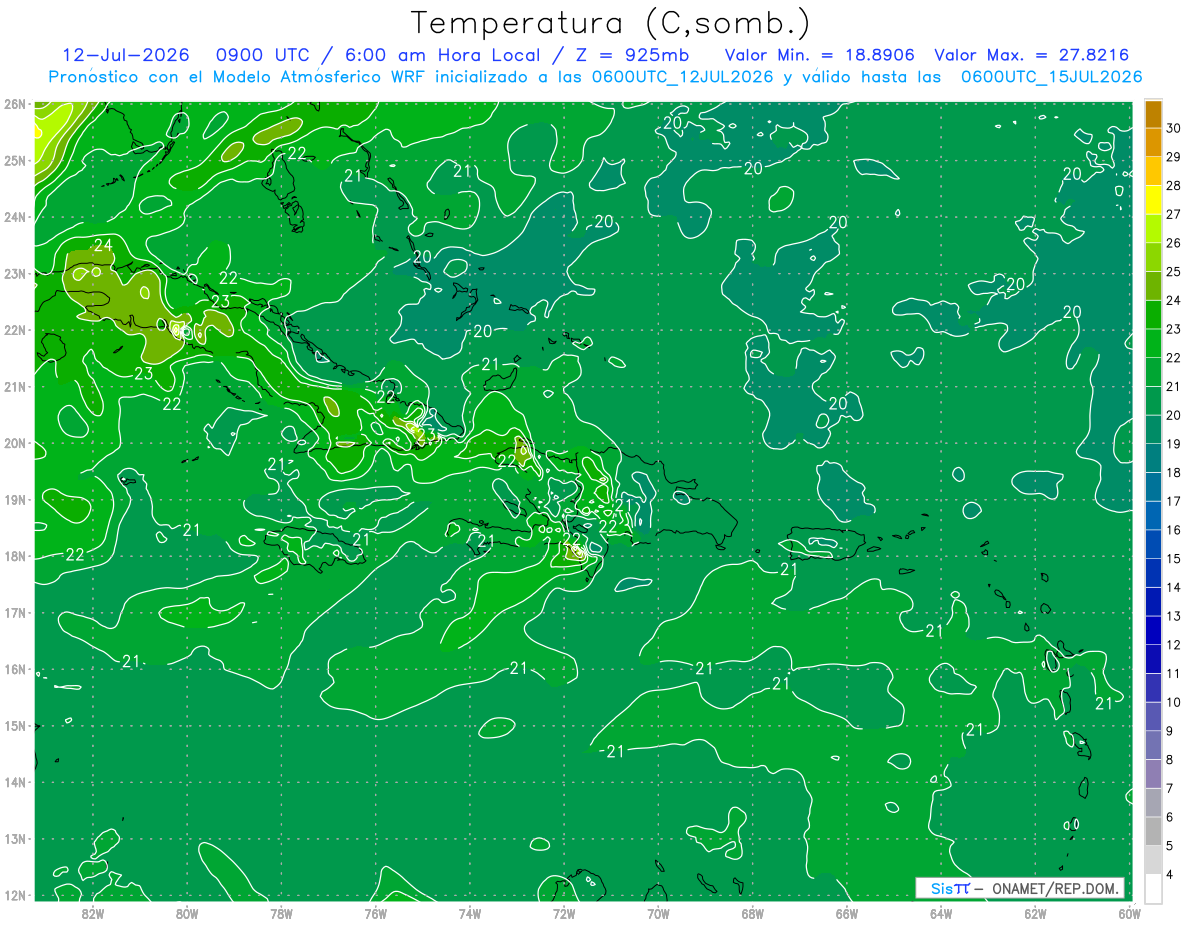The image size is (1200, 927).
Task: Click the '28' label on the color scale
Action: pyautogui.click(x=1173, y=186)
